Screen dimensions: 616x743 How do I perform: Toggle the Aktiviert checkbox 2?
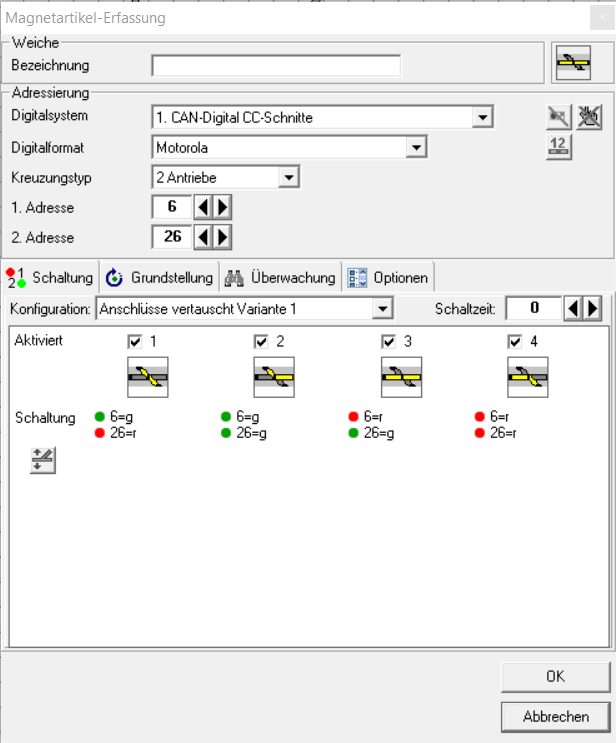click(262, 342)
